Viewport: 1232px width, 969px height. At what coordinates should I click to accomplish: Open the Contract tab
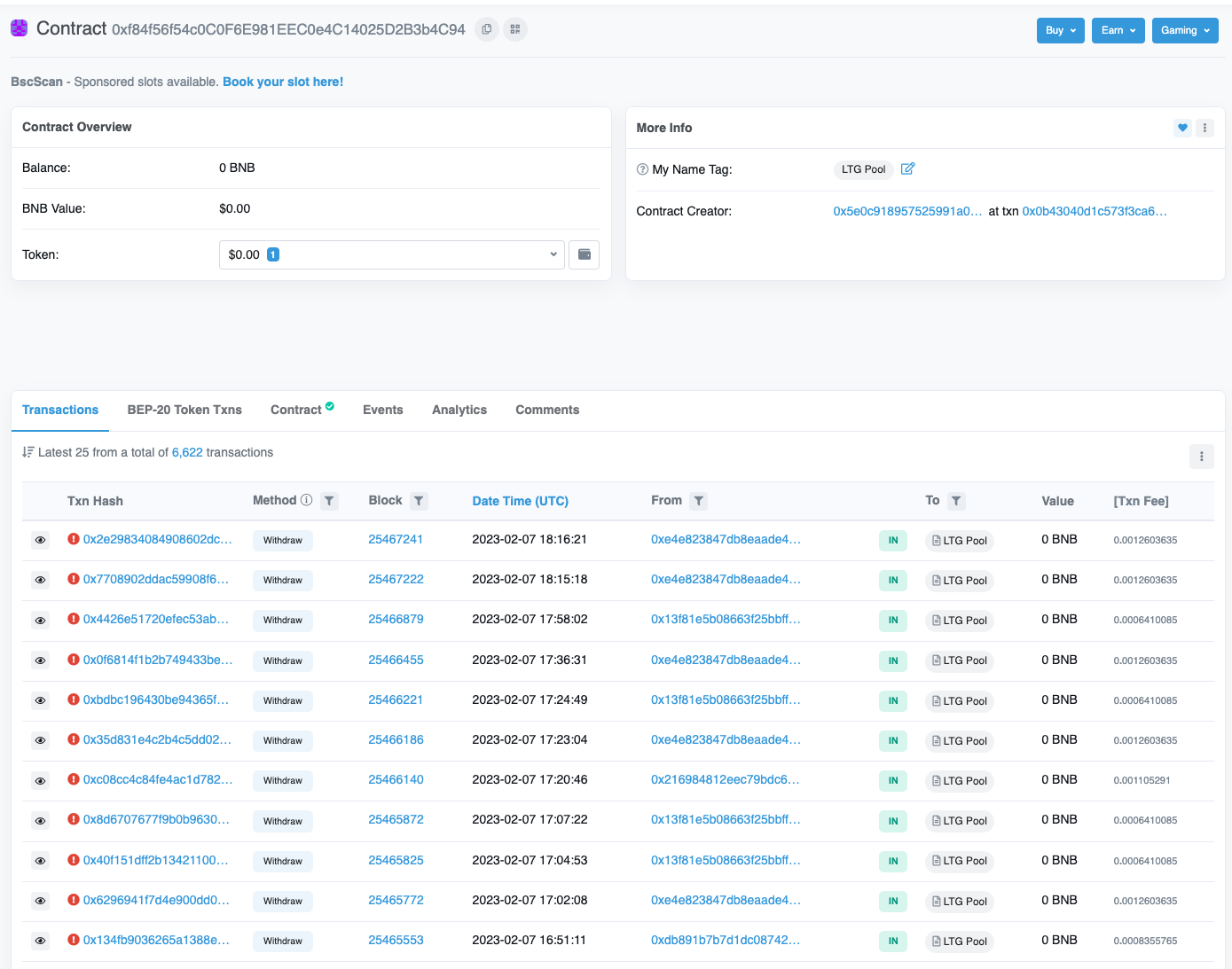point(302,410)
